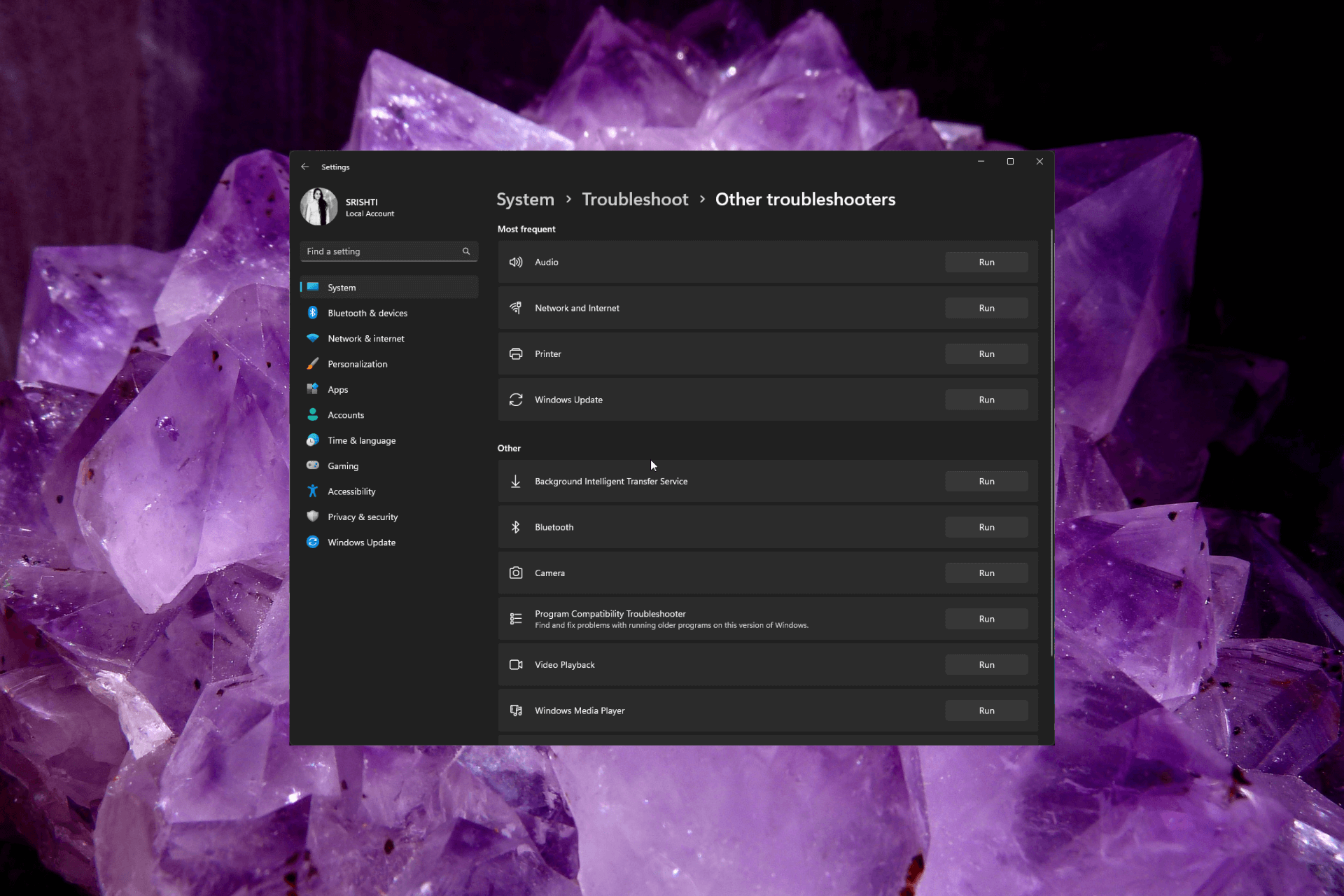The height and width of the screenshot is (896, 1344).
Task: Run the Network and Internet troubleshooter
Action: [986, 308]
